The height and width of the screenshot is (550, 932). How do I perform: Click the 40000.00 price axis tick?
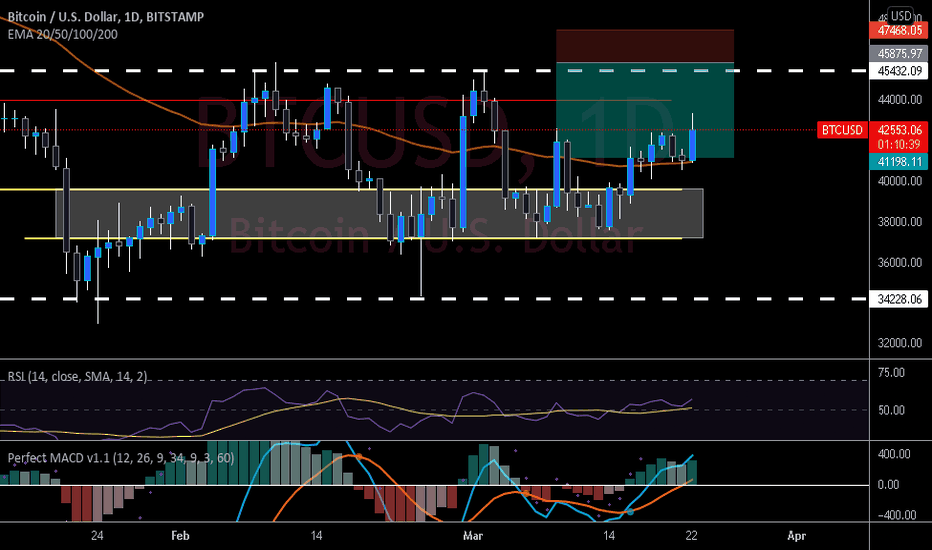pyautogui.click(x=900, y=181)
